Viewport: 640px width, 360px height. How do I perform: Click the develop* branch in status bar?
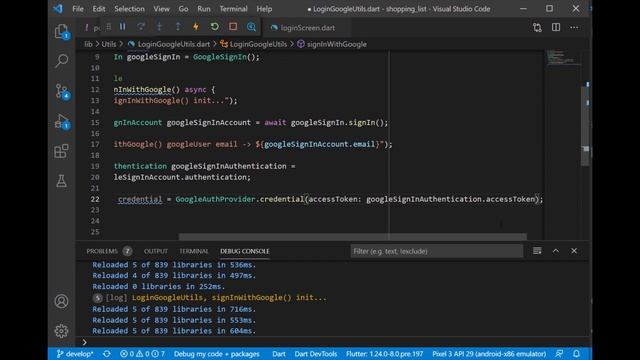(x=75, y=354)
